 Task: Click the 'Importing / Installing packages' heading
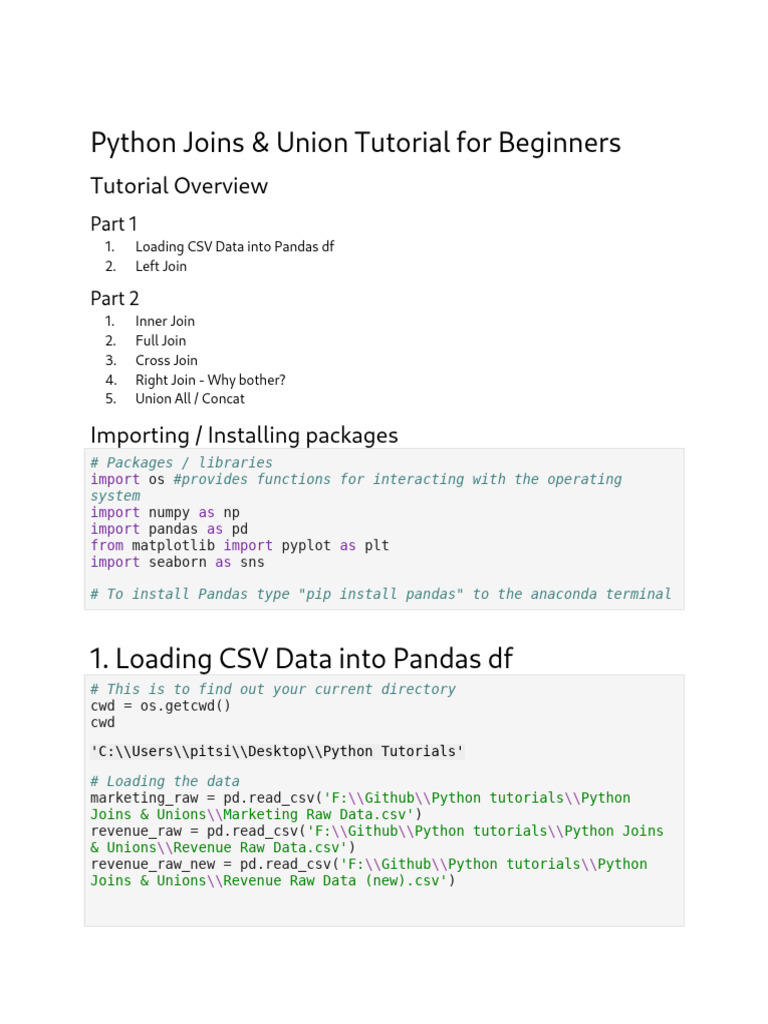[244, 435]
